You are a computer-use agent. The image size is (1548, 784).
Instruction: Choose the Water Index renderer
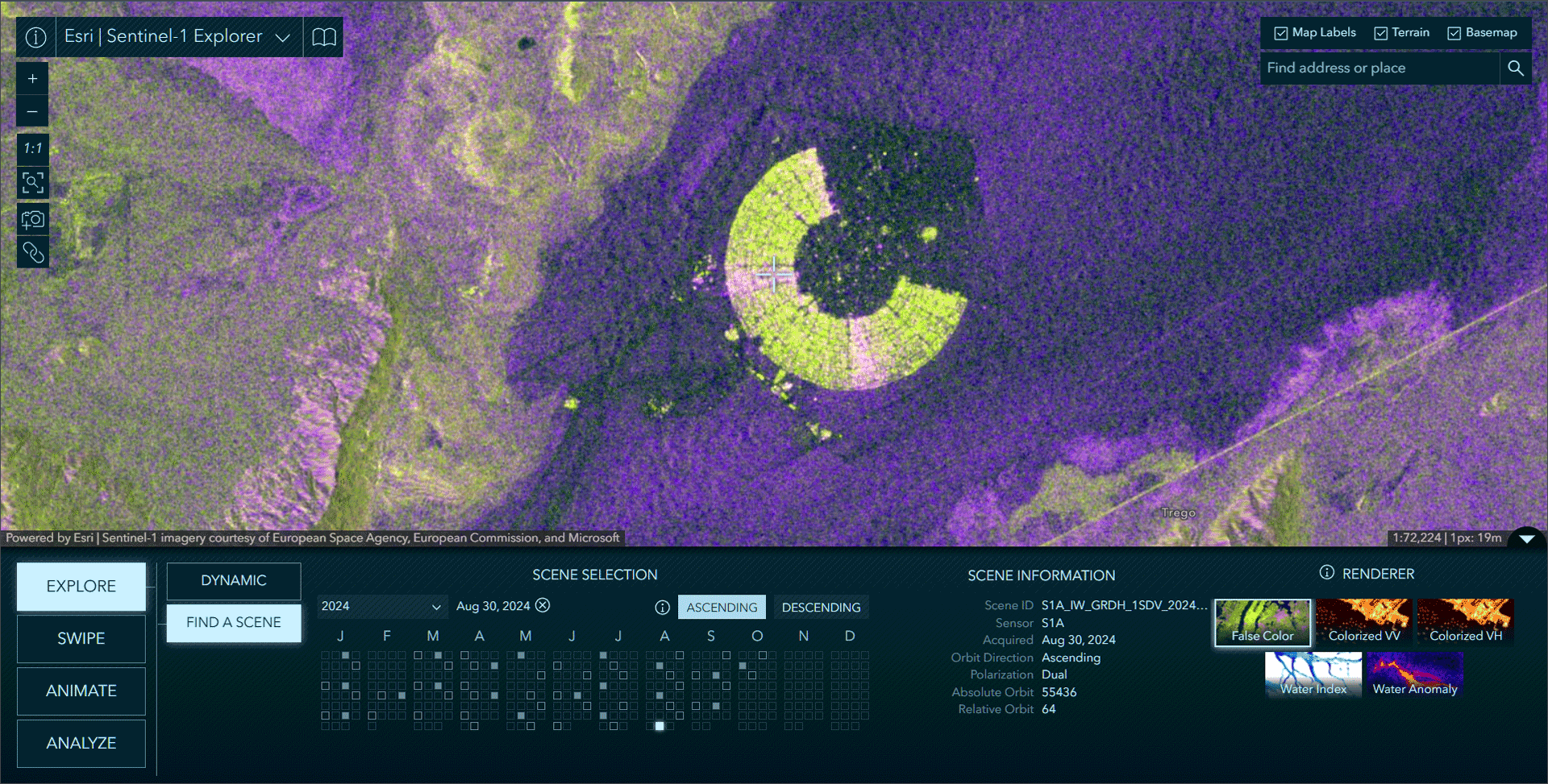(1313, 674)
